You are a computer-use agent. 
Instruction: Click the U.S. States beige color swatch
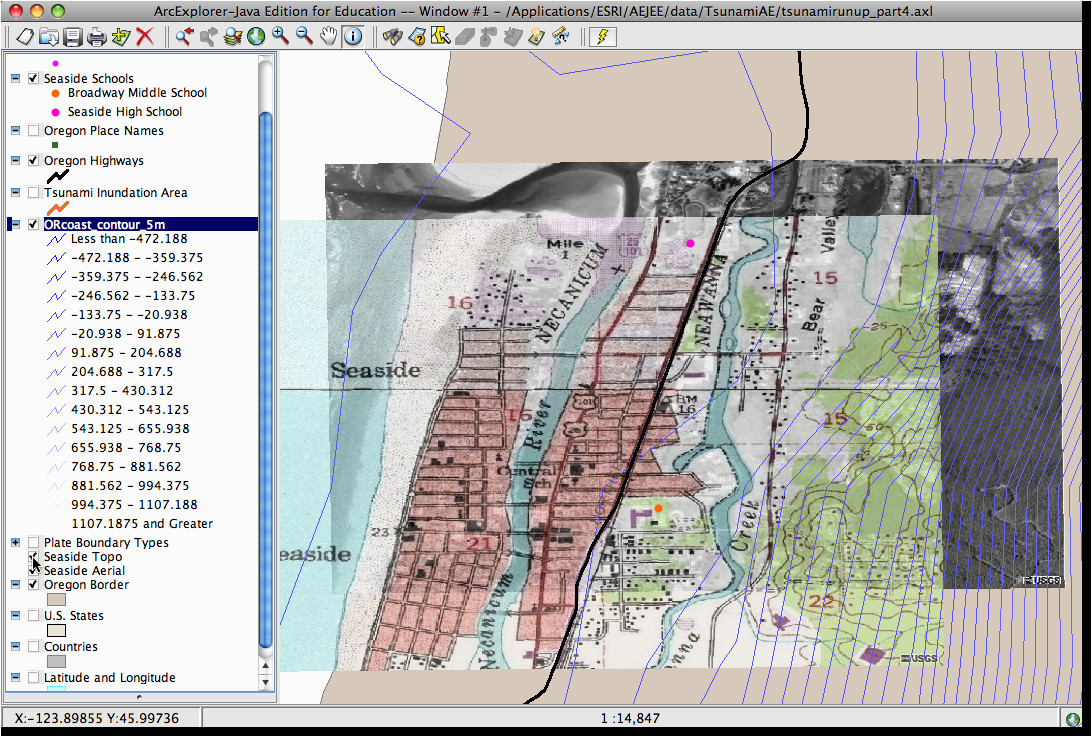tap(56, 630)
